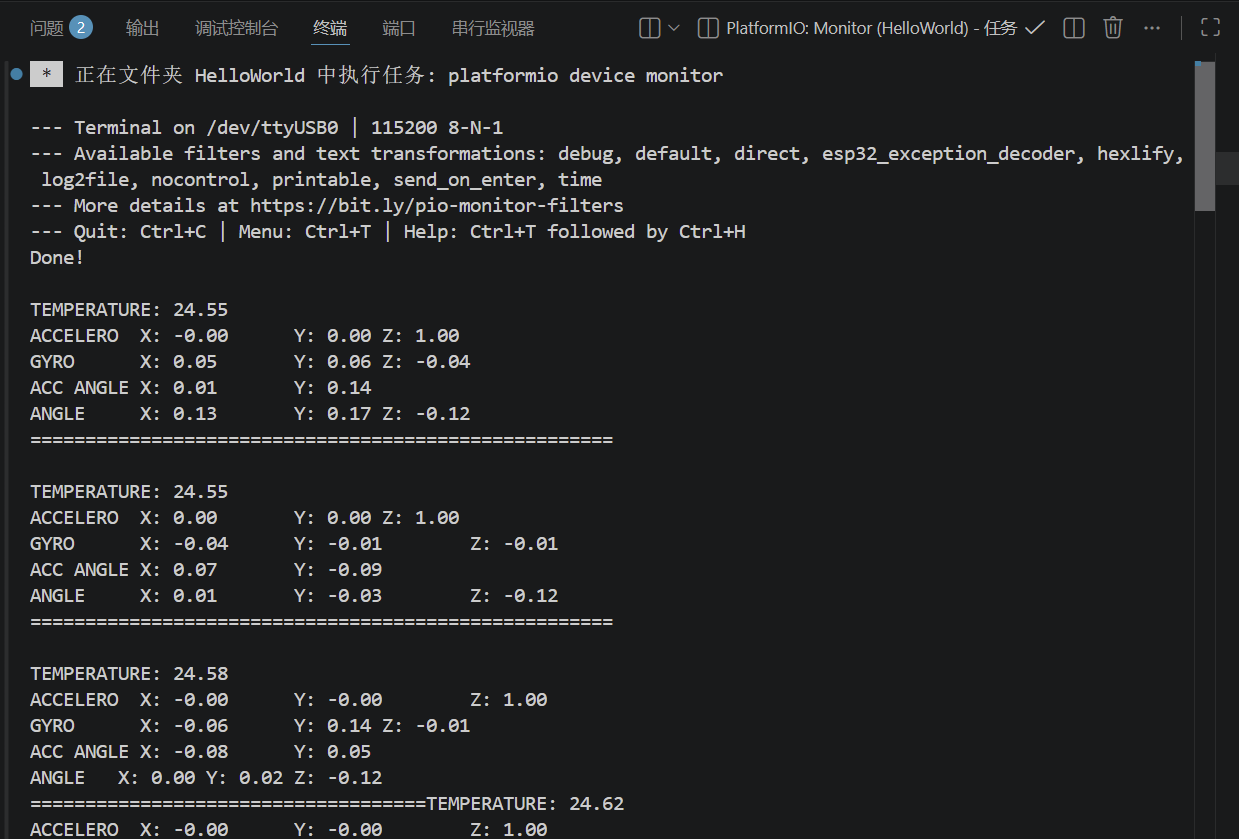Switch to the 问题 tab

[47, 28]
